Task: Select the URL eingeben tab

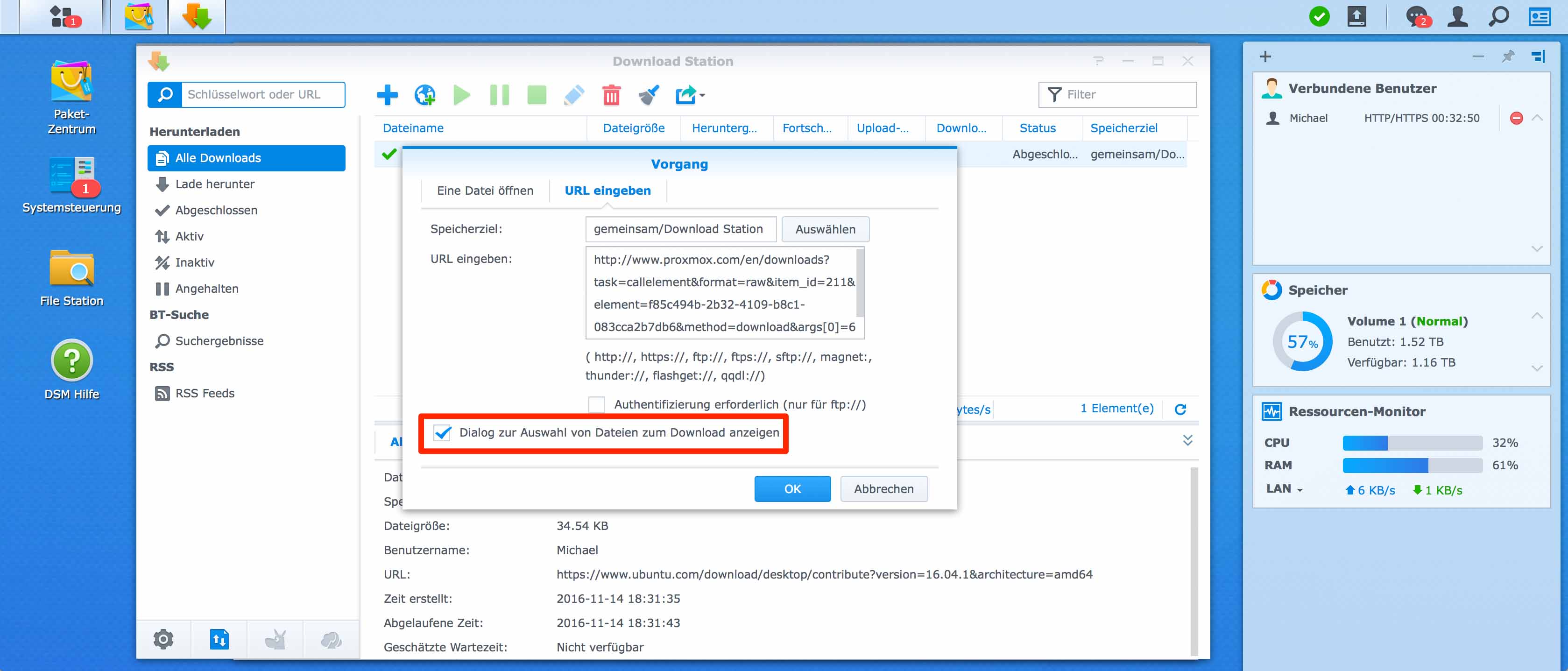Action: tap(607, 191)
